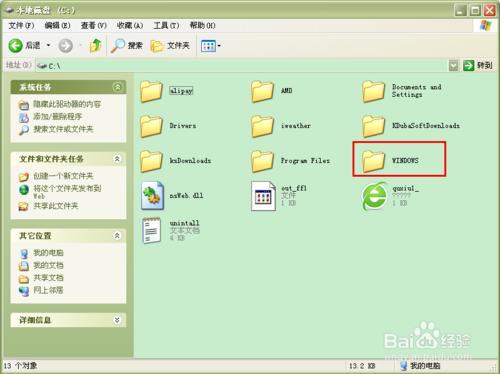Open the 编辑(E) menu
This screenshot has height=374, width=500.
[57, 26]
